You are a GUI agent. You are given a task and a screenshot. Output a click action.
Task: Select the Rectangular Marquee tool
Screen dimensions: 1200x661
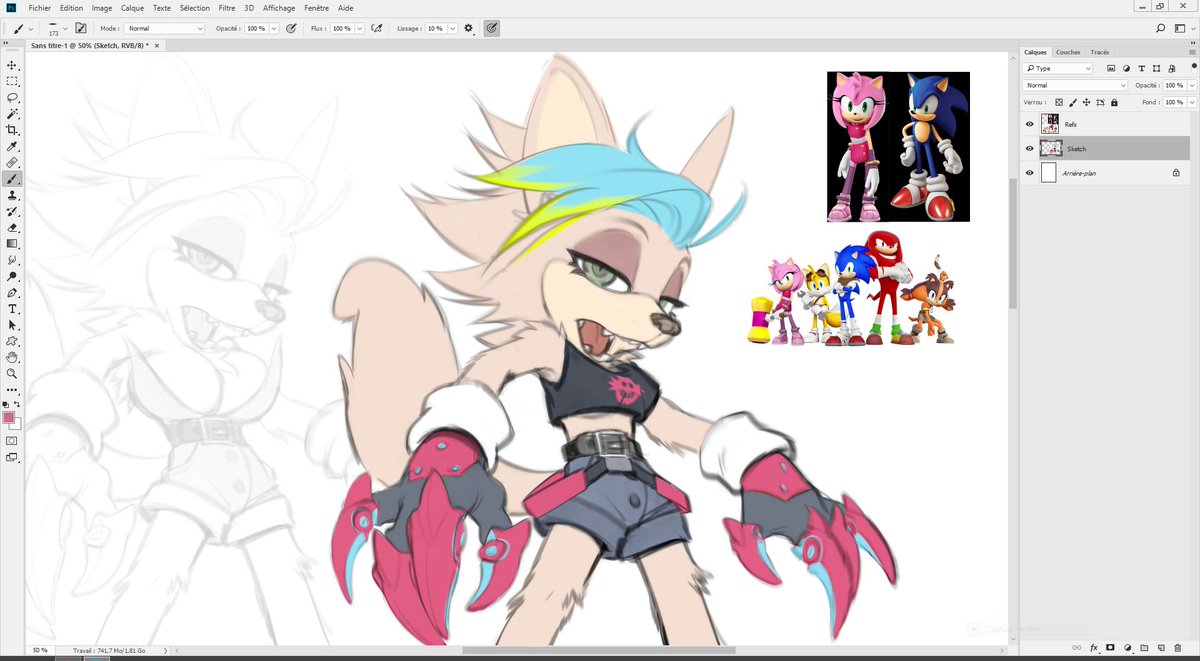(12, 81)
